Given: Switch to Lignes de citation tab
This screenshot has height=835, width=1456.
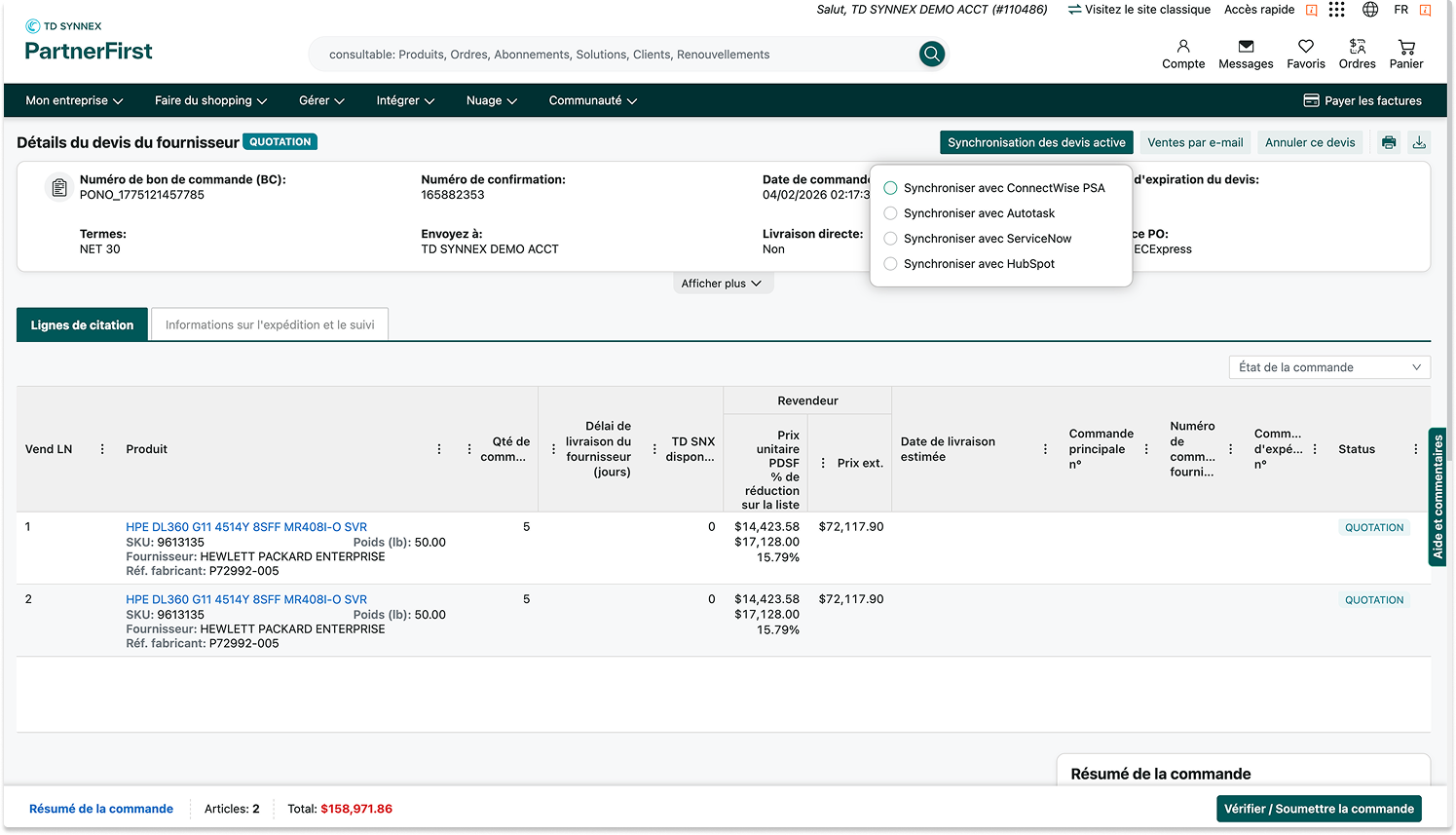Looking at the screenshot, I should coord(82,325).
